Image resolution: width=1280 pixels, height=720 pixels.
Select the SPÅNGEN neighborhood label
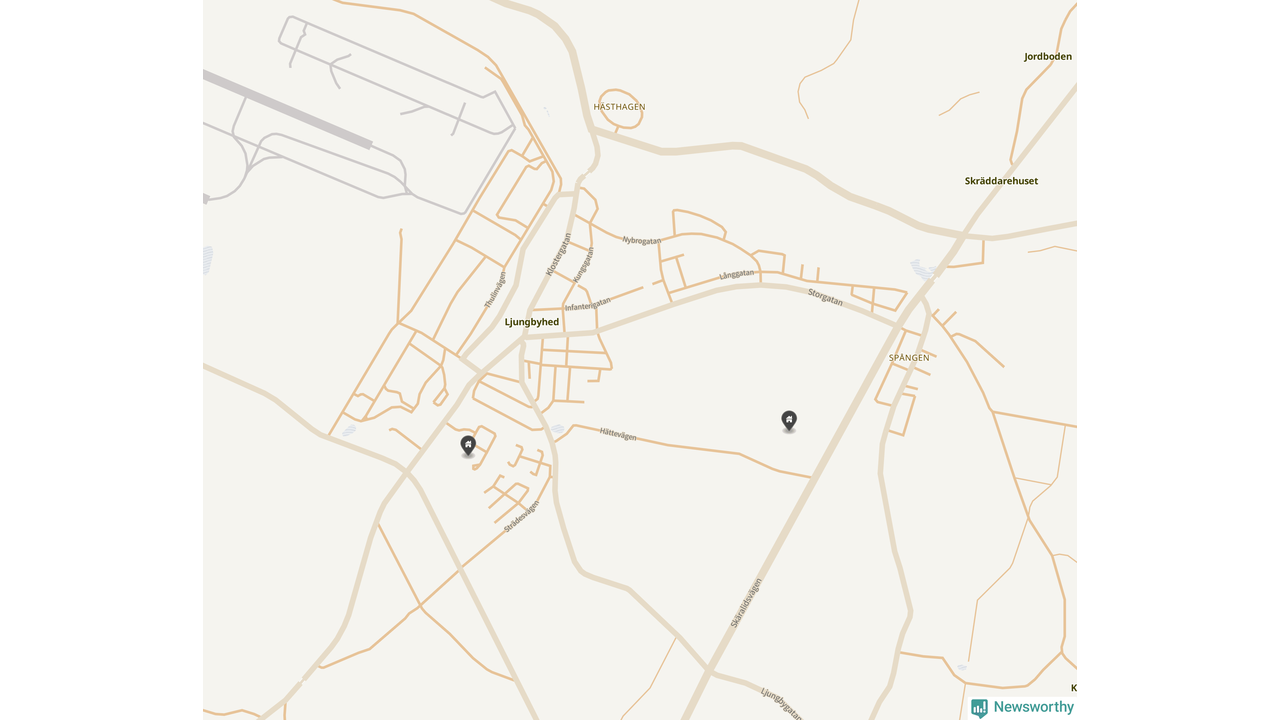(909, 357)
